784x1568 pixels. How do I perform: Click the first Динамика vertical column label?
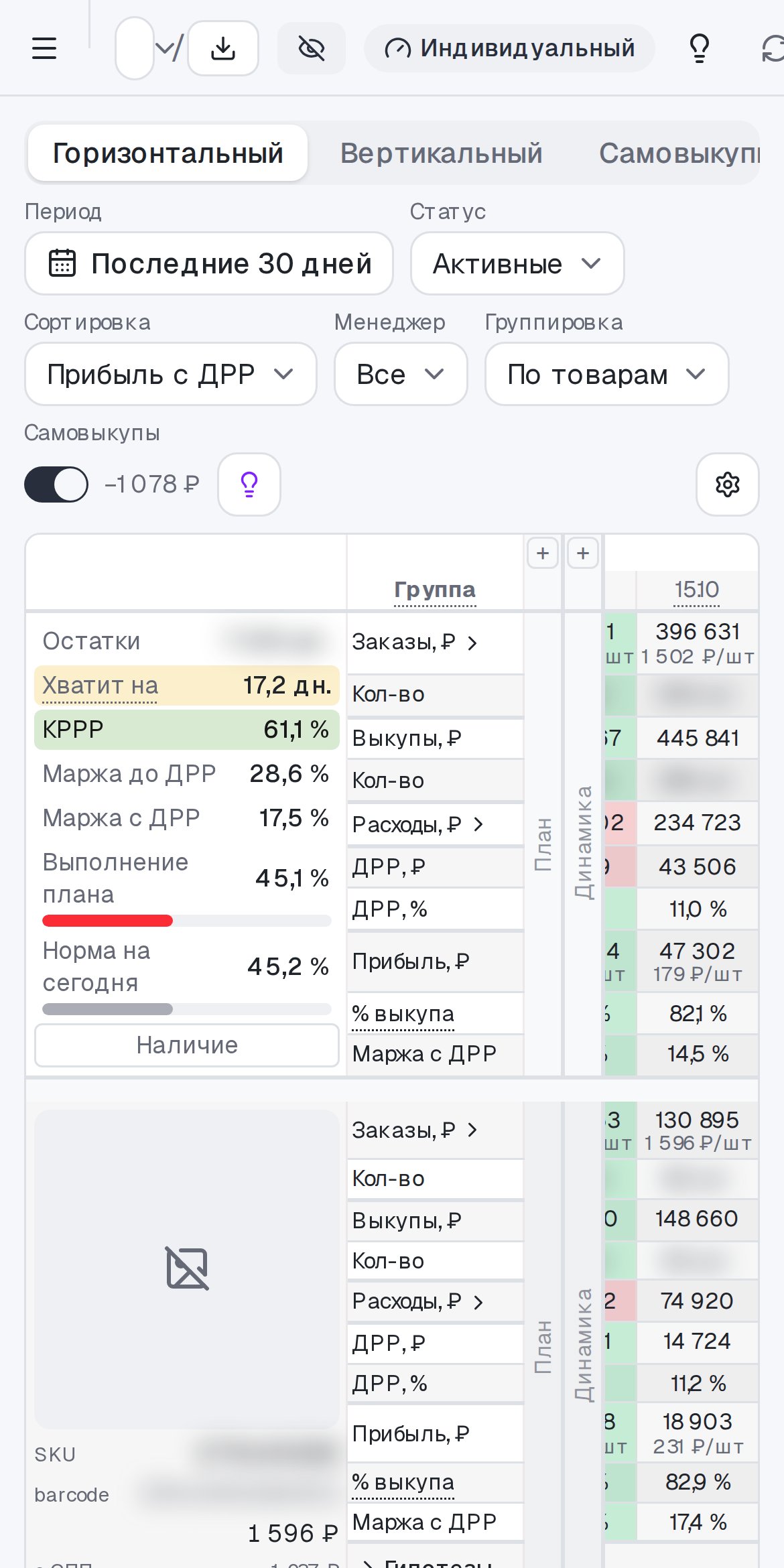pos(583,842)
